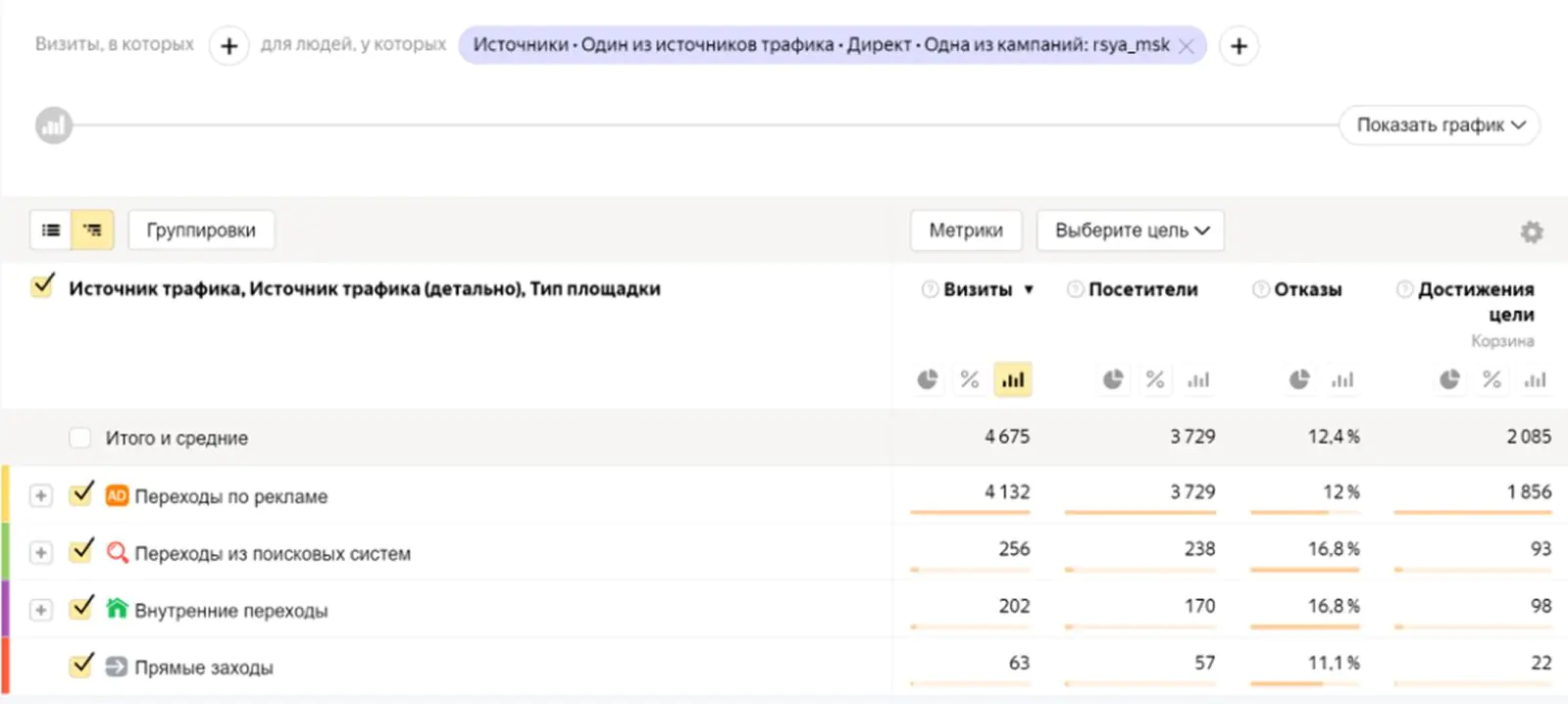1568x704 pixels.
Task: Remove the rsya_msk segment filter
Action: click(1187, 46)
